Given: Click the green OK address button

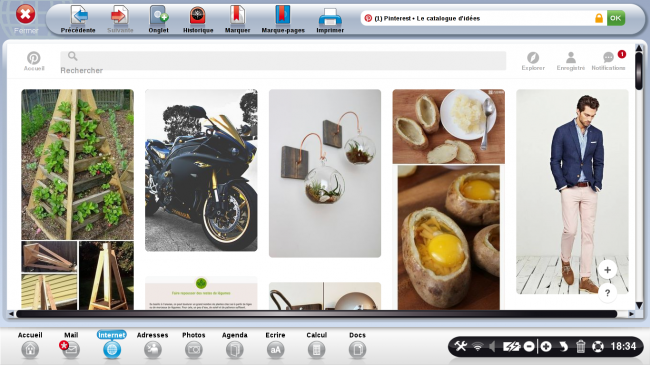Looking at the screenshot, I should [616, 18].
